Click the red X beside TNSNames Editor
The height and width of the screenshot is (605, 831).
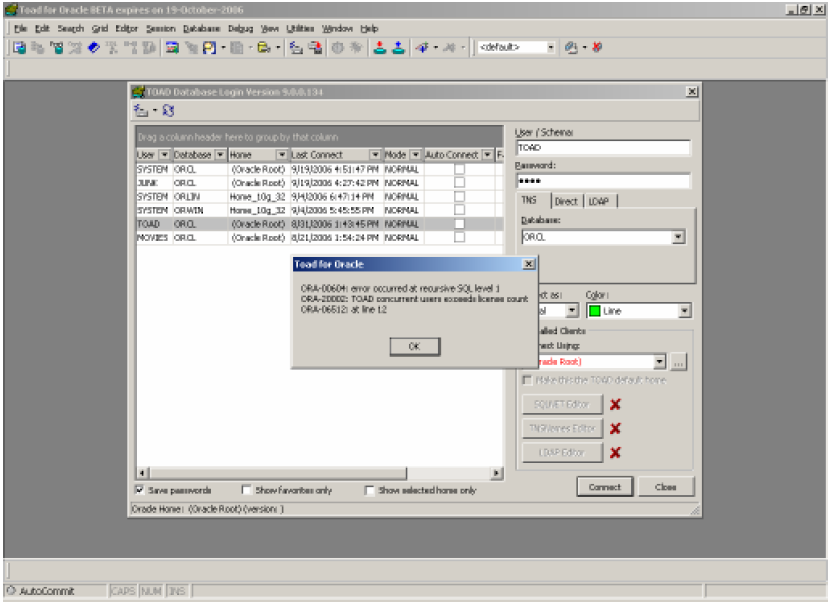click(x=615, y=428)
